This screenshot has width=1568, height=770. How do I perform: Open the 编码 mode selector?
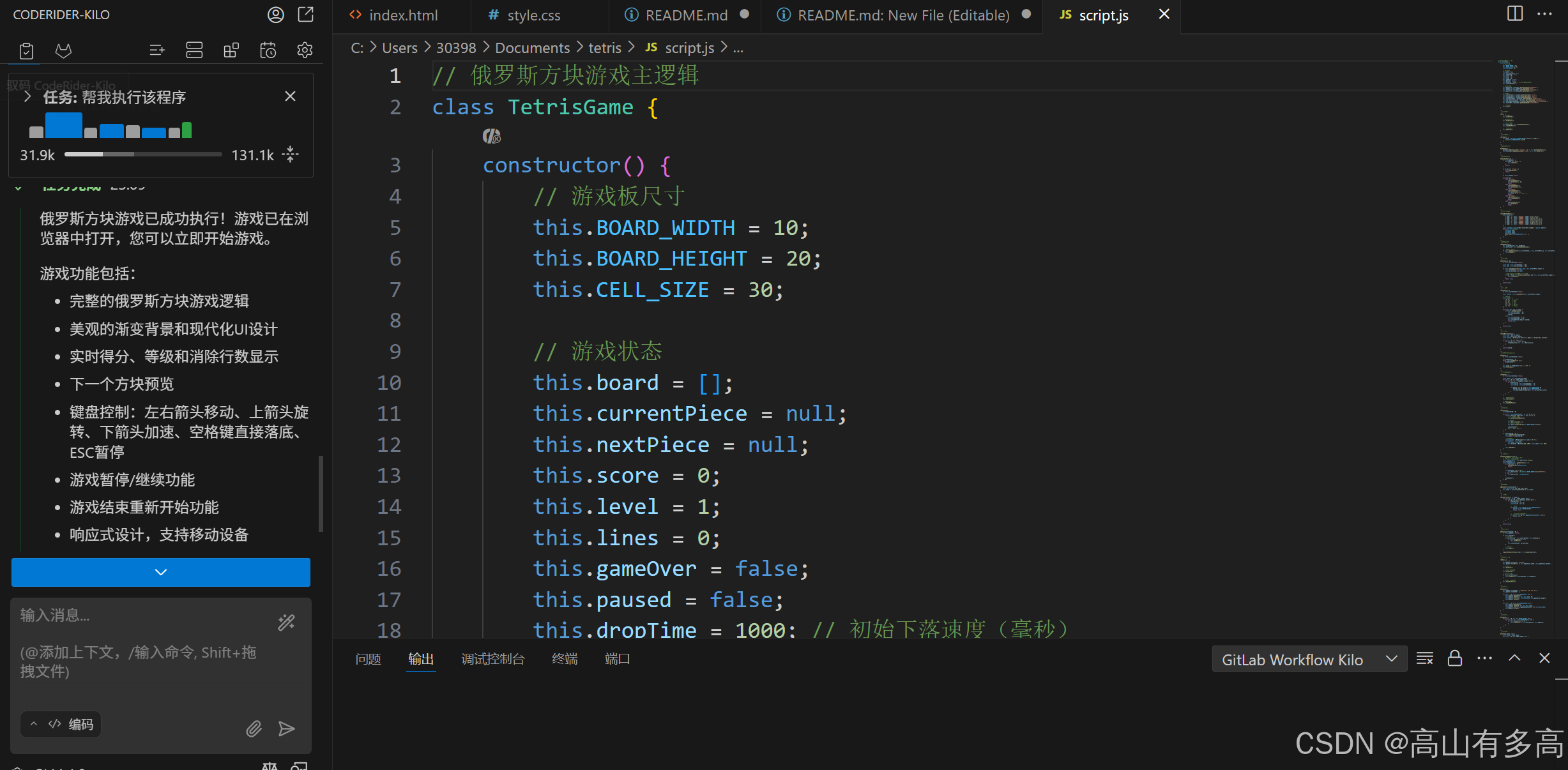coord(61,724)
